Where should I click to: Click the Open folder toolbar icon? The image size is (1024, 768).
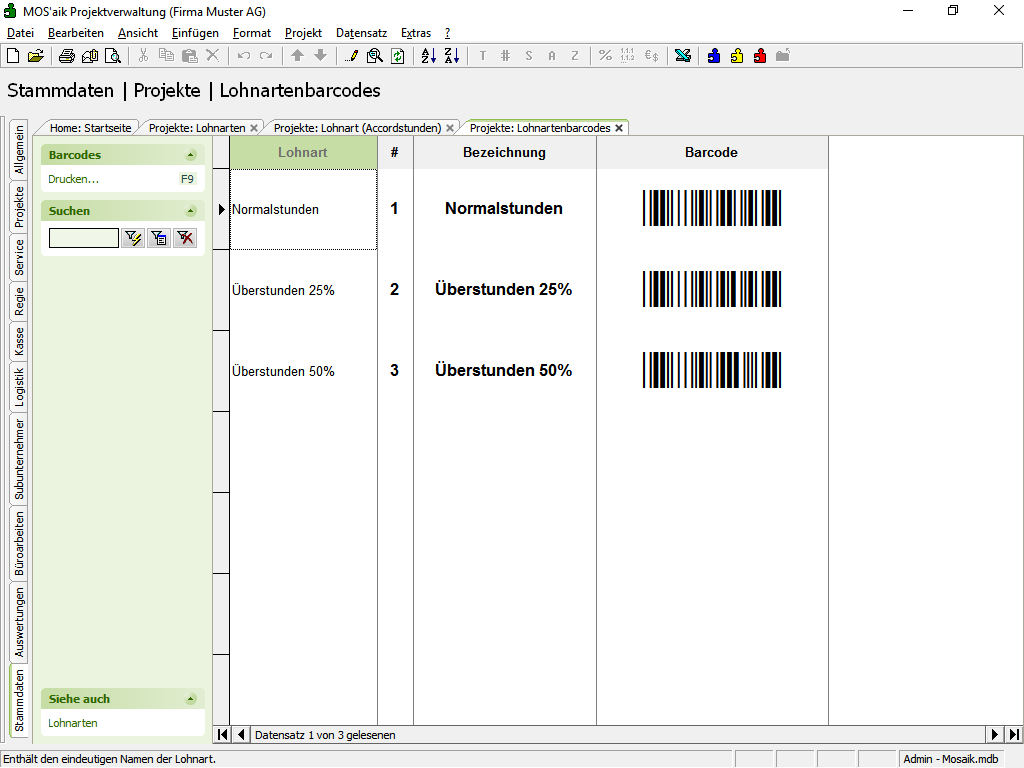click(36, 56)
